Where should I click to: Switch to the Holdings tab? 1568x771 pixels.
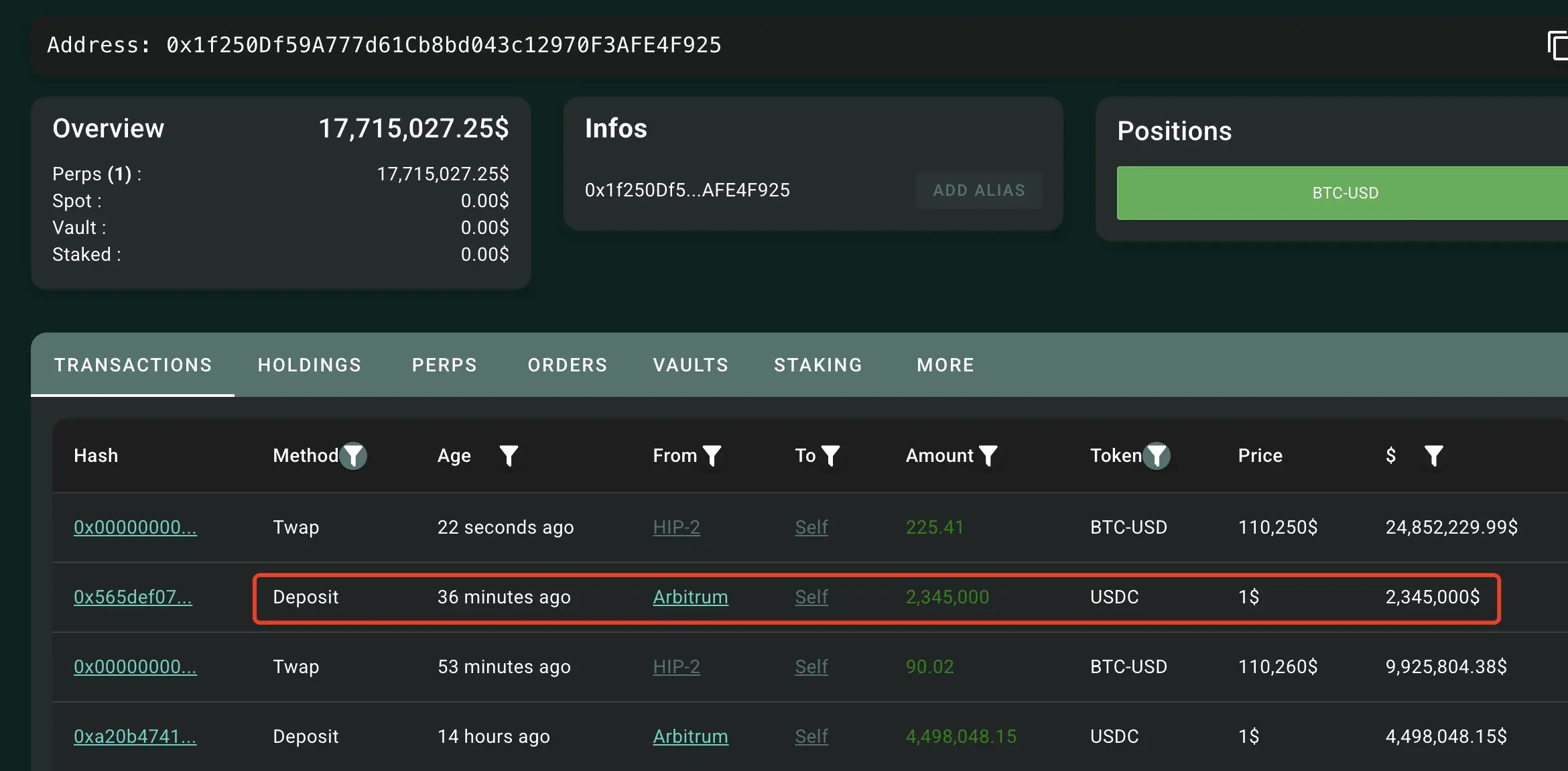(310, 365)
